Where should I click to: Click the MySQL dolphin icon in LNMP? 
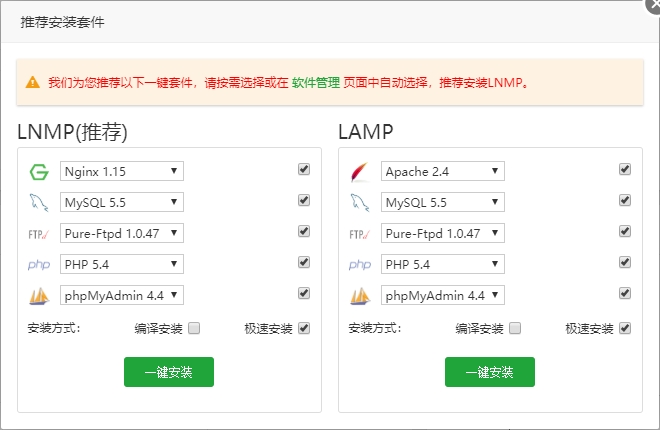(39, 203)
